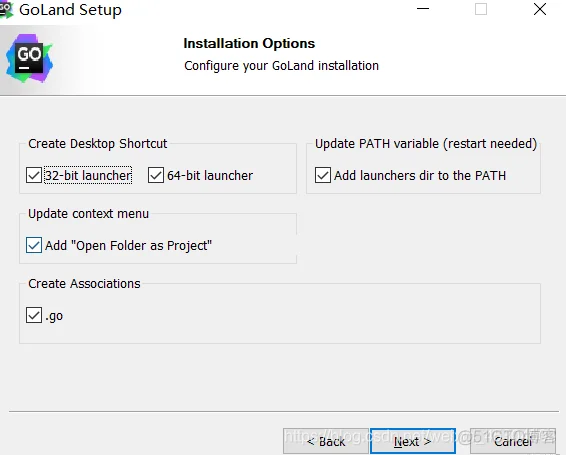Click the "Installation Options" heading
The height and width of the screenshot is (455, 566).
tap(249, 43)
